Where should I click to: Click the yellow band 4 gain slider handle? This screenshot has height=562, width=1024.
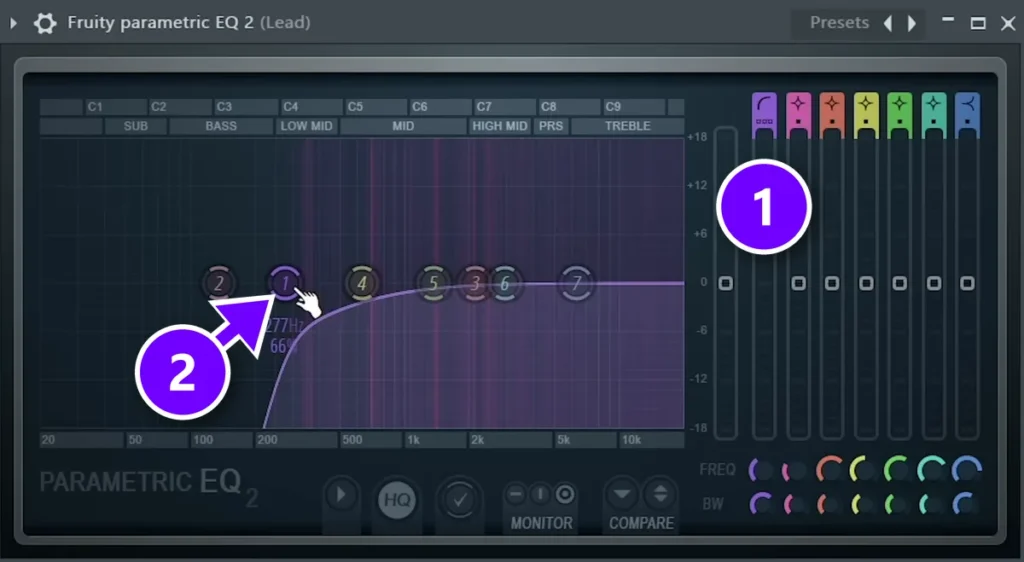(866, 283)
